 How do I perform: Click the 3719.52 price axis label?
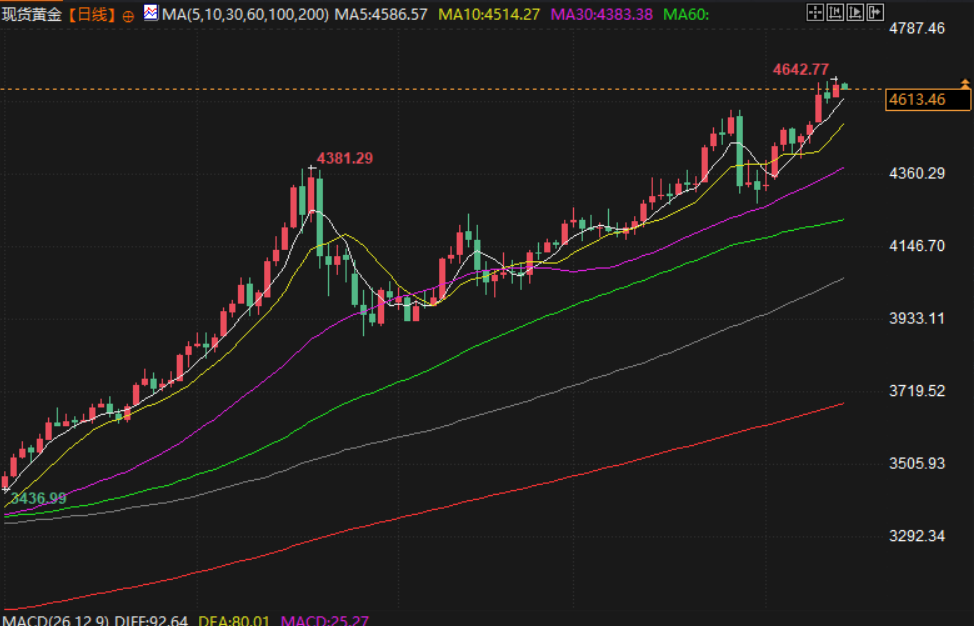pos(917,391)
